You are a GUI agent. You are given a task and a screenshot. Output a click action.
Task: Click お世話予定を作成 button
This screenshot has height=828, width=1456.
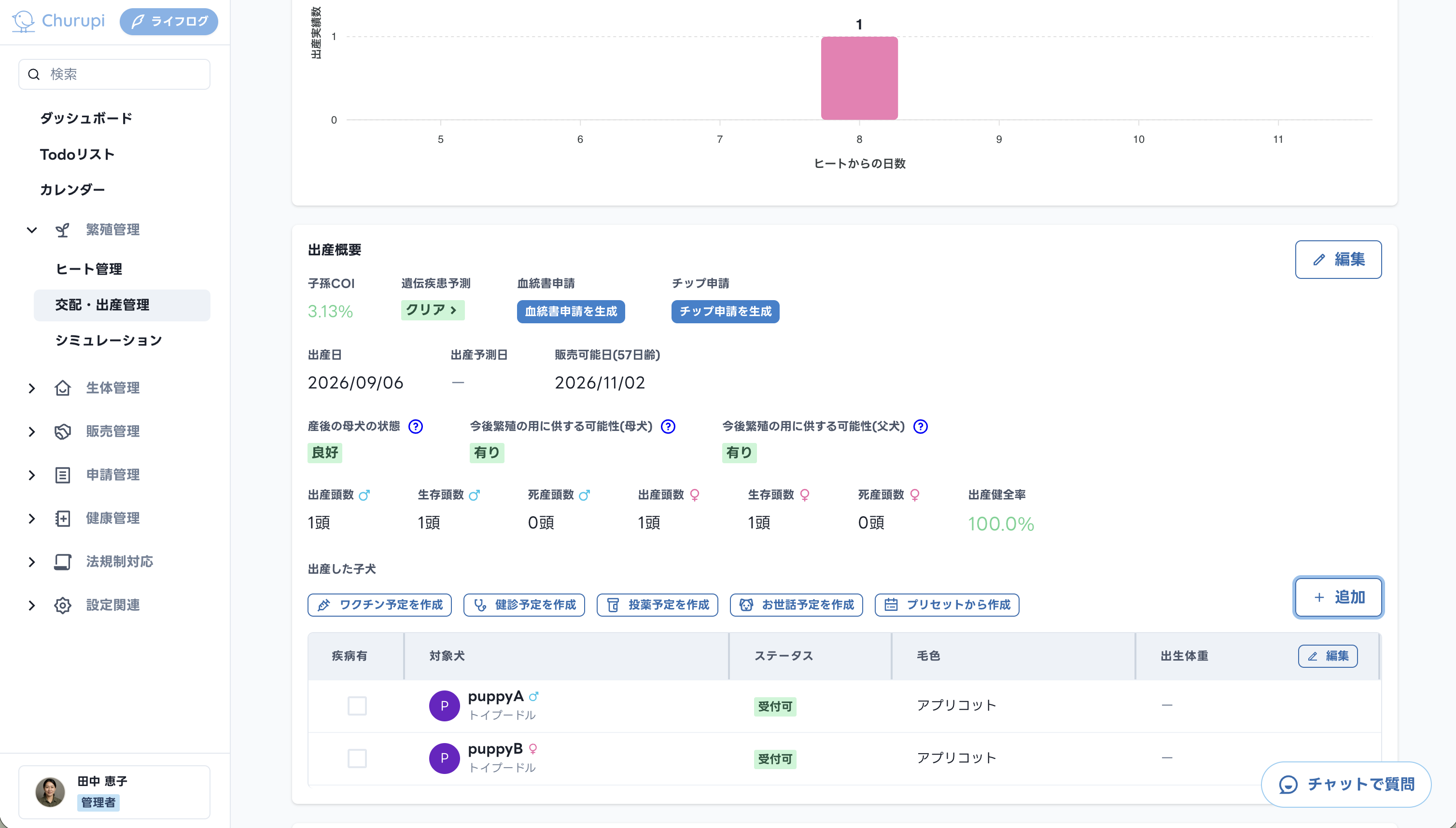[x=796, y=605]
